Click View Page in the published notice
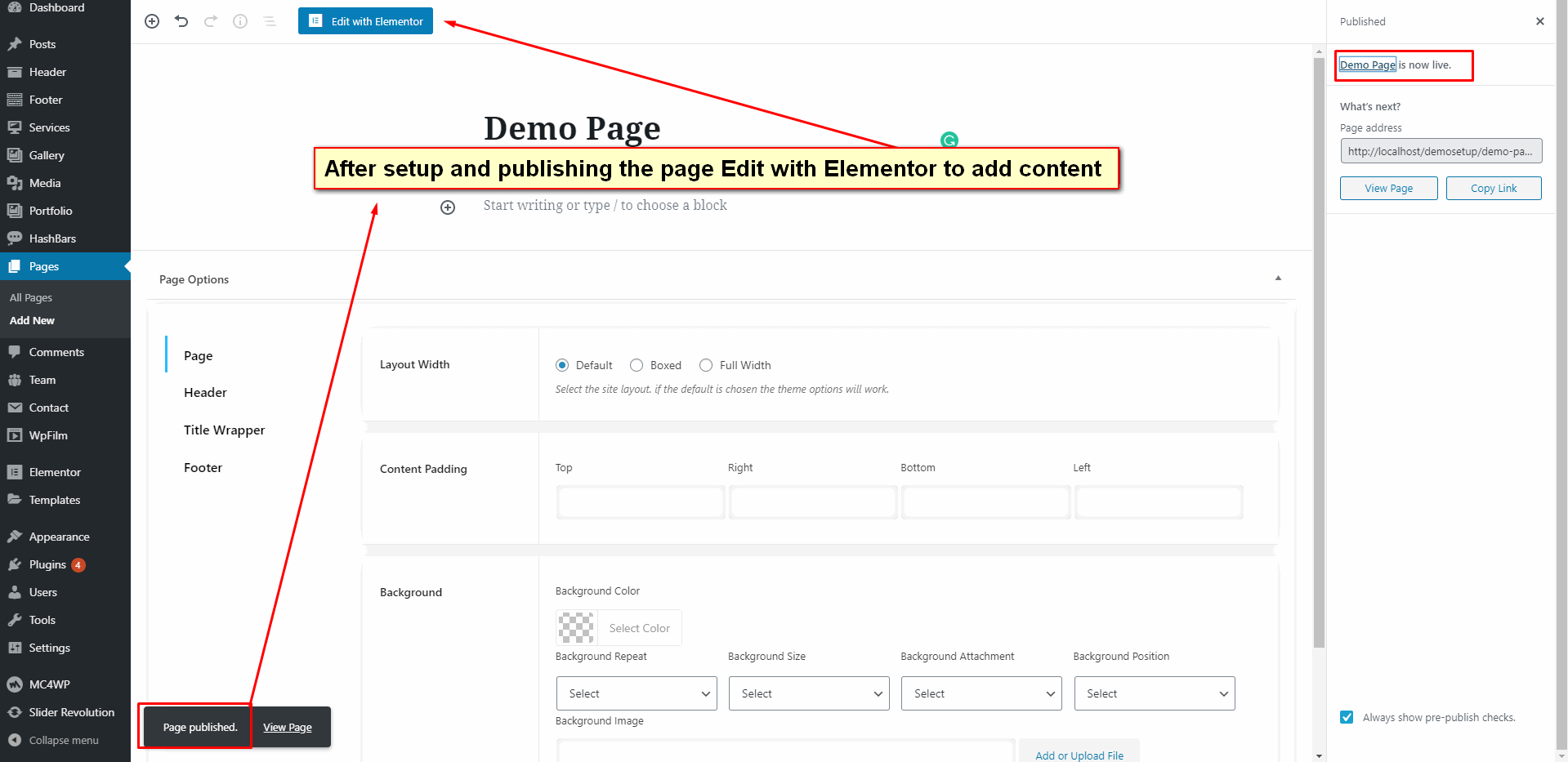The image size is (1568, 762). 288,727
